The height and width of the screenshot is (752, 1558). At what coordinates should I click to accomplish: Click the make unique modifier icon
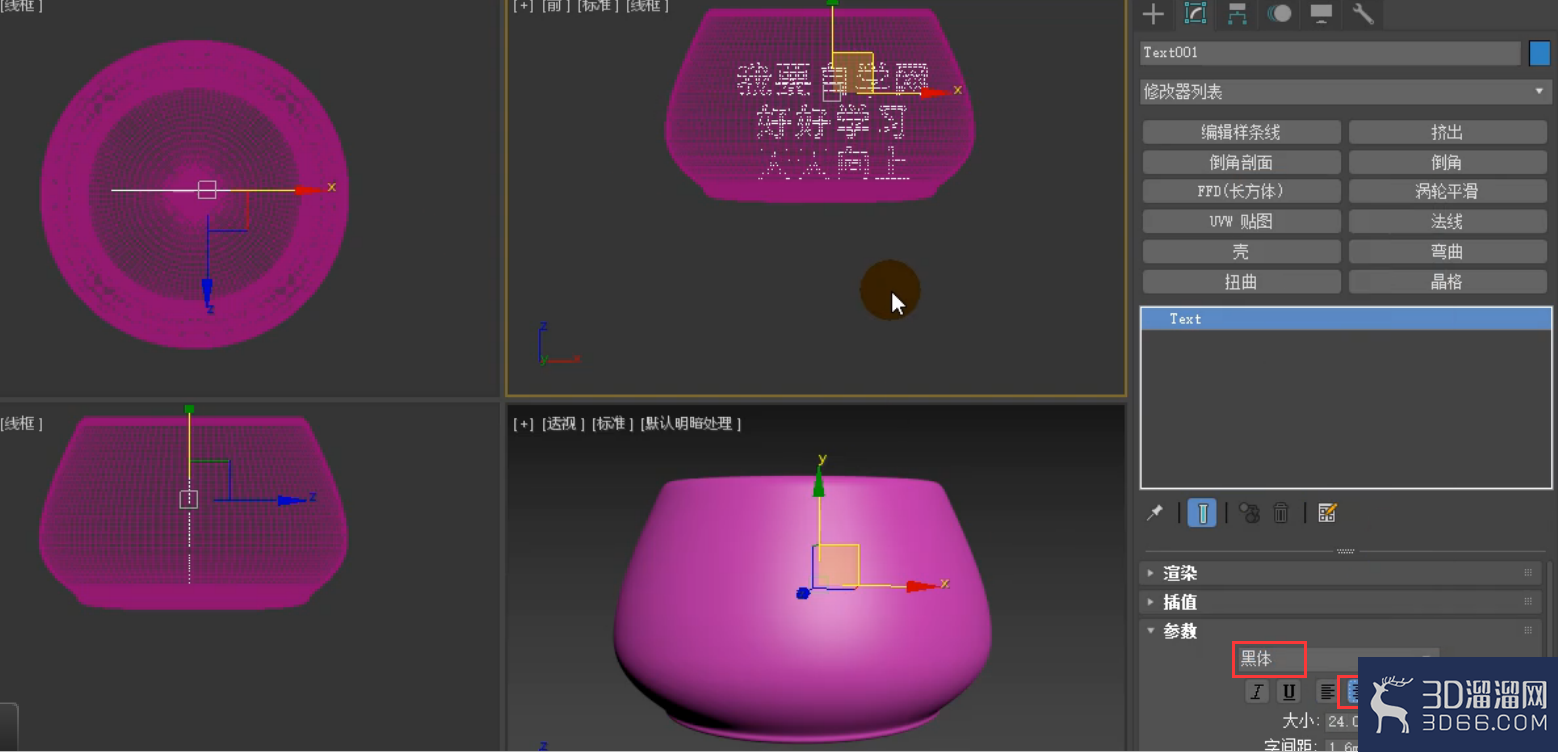[1249, 513]
